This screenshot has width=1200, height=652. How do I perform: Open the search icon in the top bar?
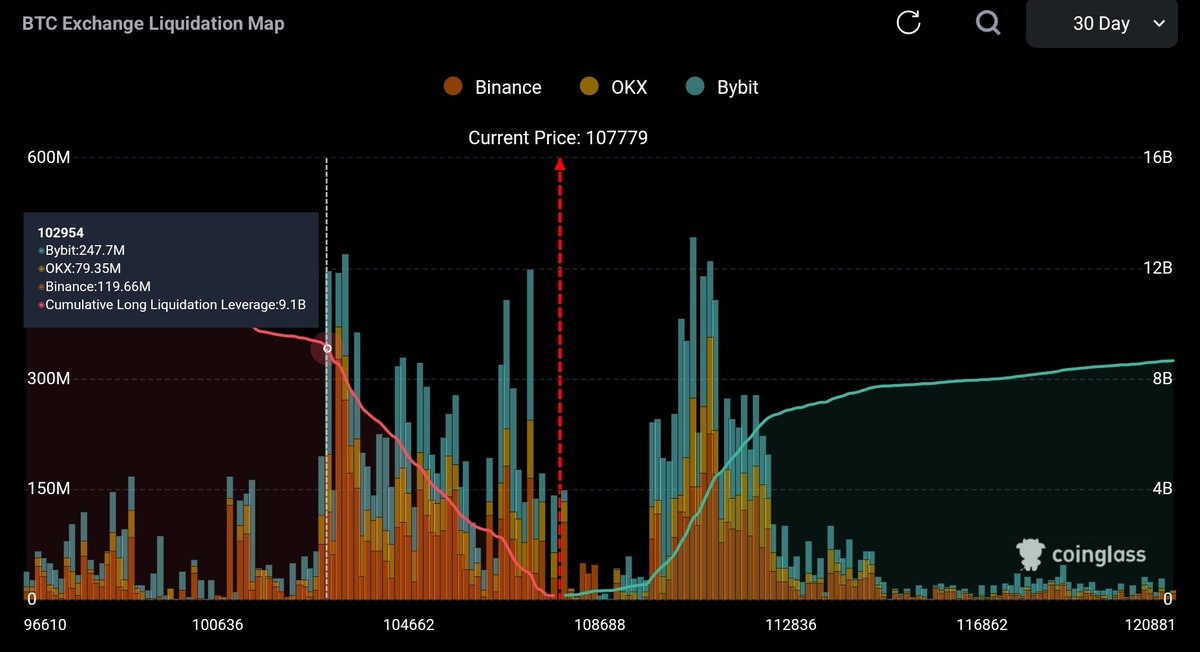tap(988, 22)
